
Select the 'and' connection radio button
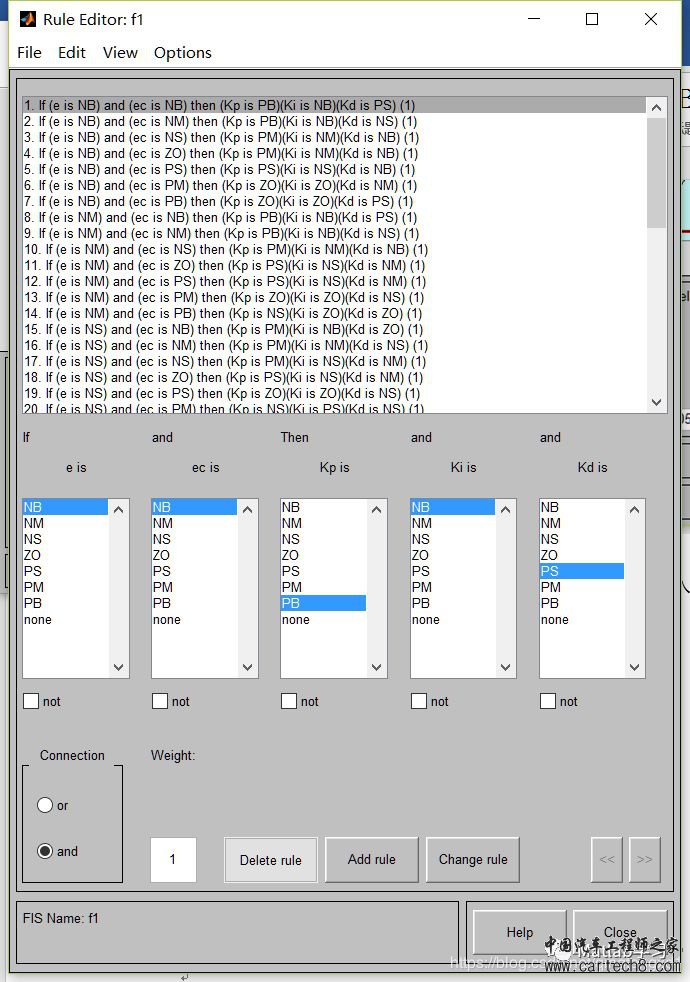45,850
